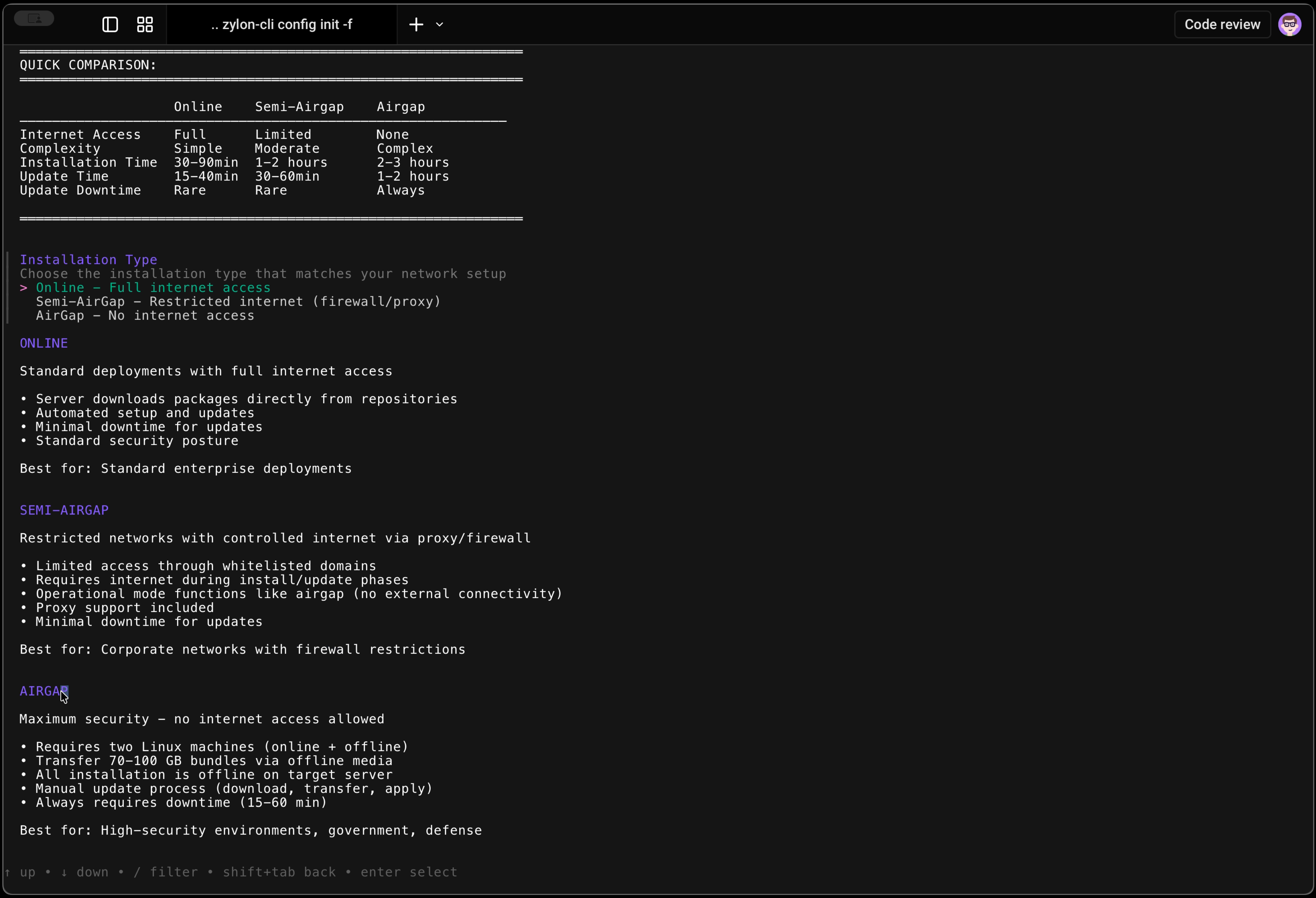The width and height of the screenshot is (1316, 898).
Task: Open the grid tab overview icon
Action: point(145,24)
